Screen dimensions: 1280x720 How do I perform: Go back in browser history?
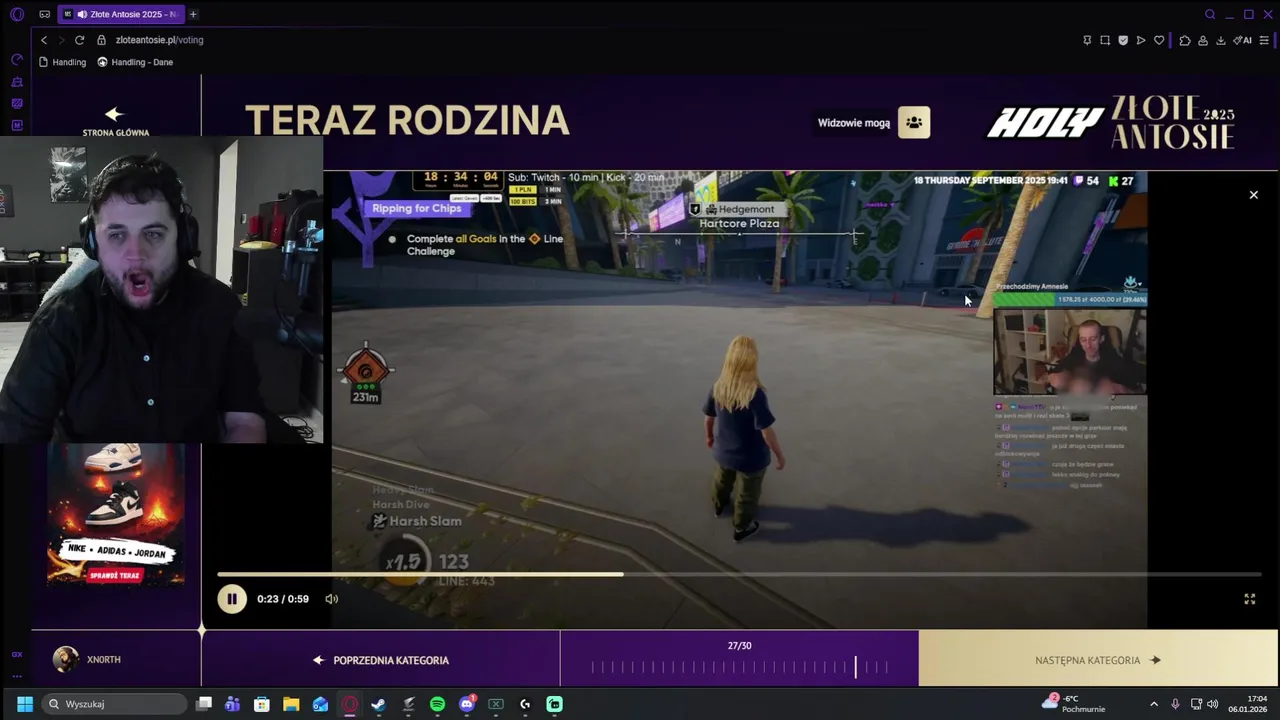tap(44, 40)
